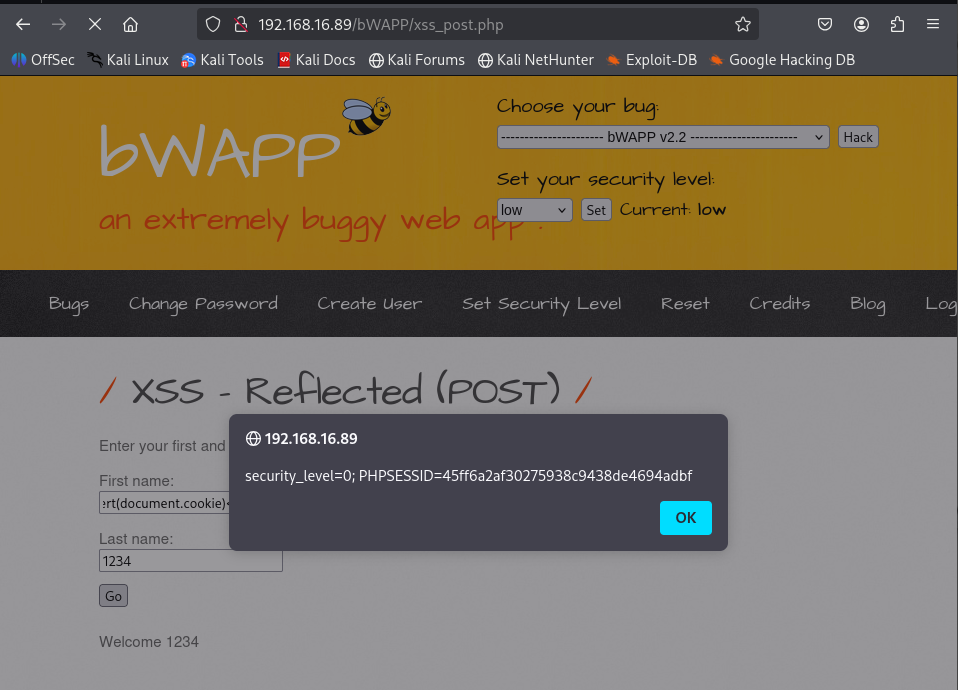
Task: Open the OffSec bookmark
Action: tap(43, 60)
